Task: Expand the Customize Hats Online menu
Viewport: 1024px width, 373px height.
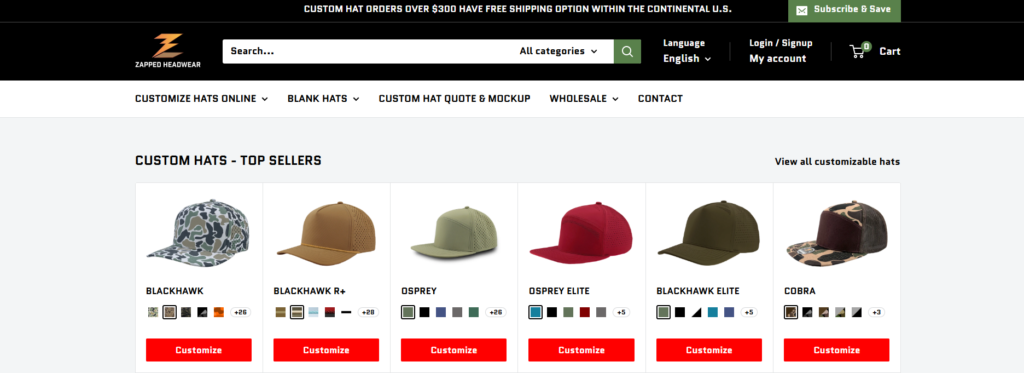Action: tap(201, 99)
